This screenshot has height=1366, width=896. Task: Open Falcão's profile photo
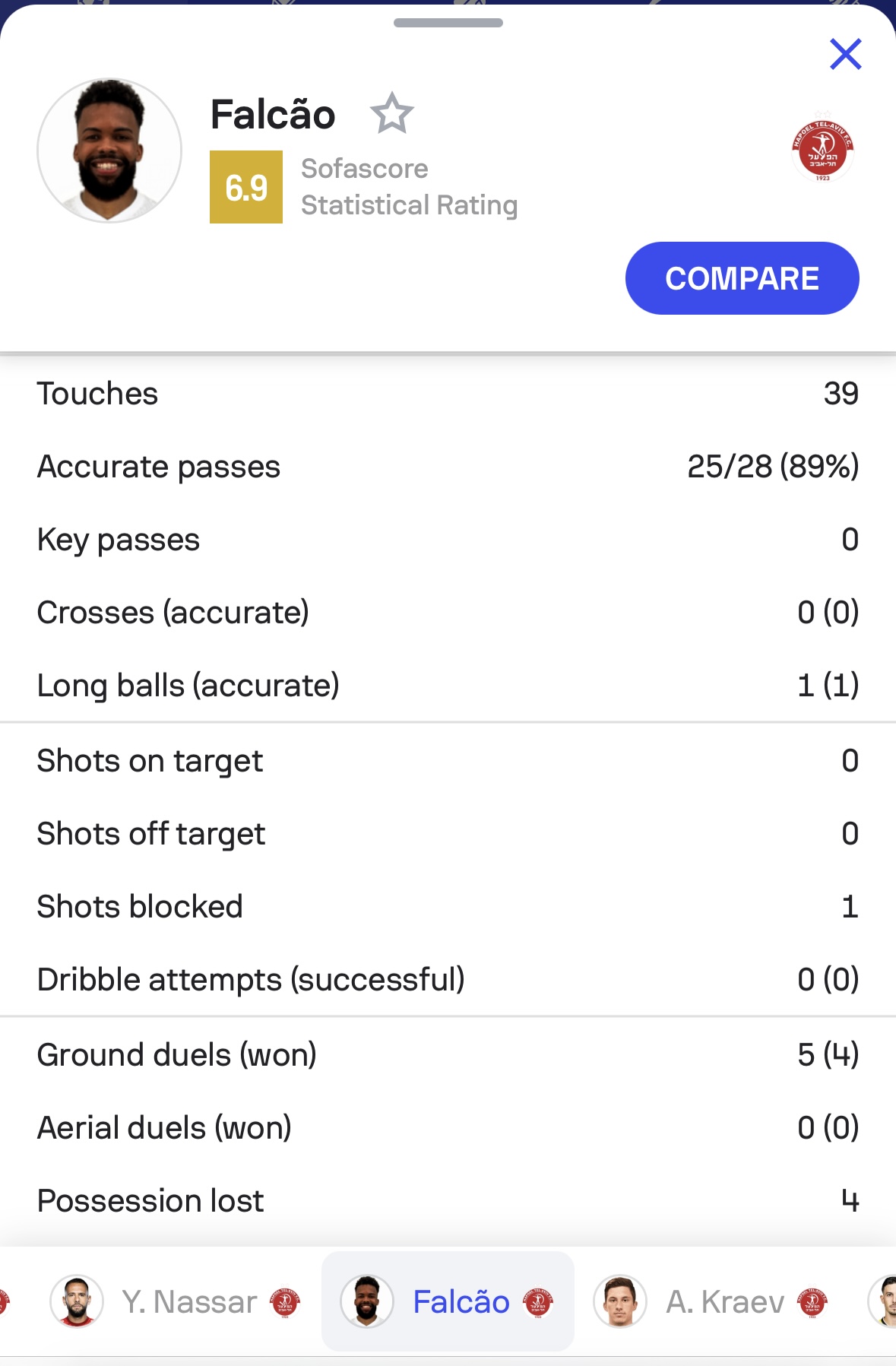[x=109, y=151]
